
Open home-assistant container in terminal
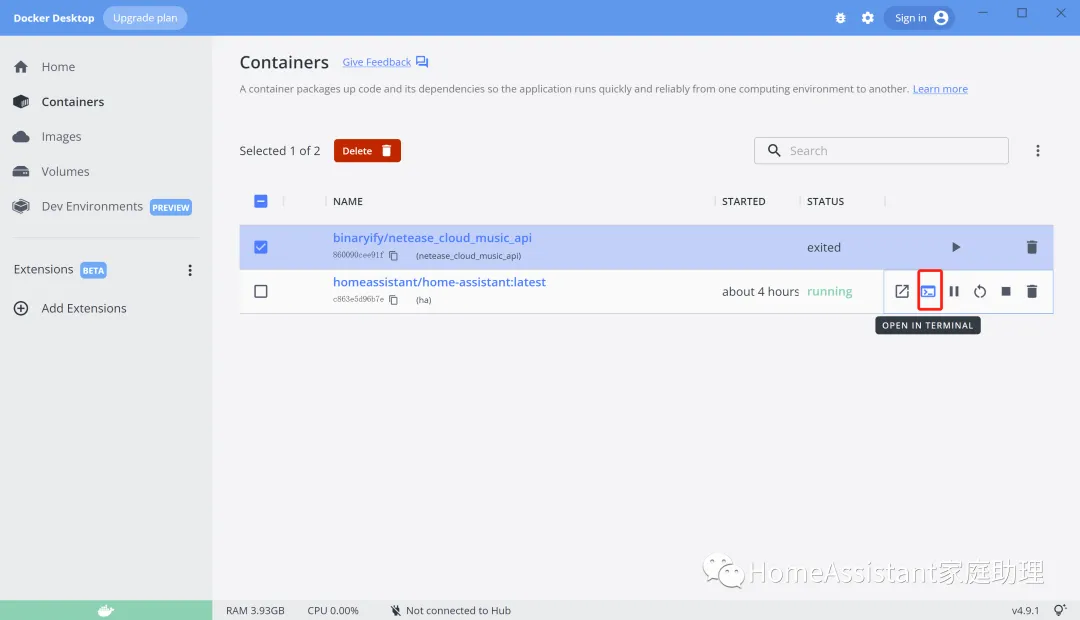pos(928,291)
